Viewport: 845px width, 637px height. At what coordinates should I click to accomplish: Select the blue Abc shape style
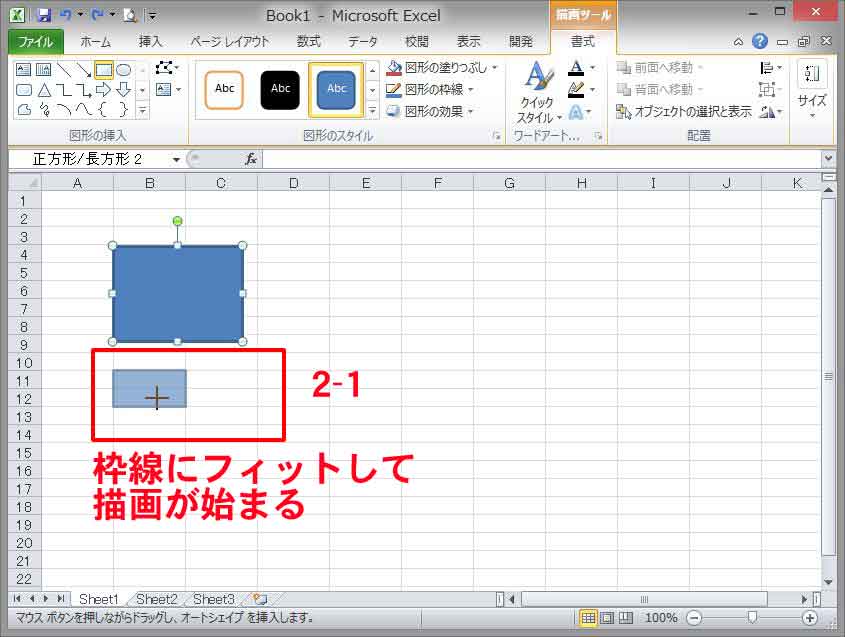click(x=336, y=89)
